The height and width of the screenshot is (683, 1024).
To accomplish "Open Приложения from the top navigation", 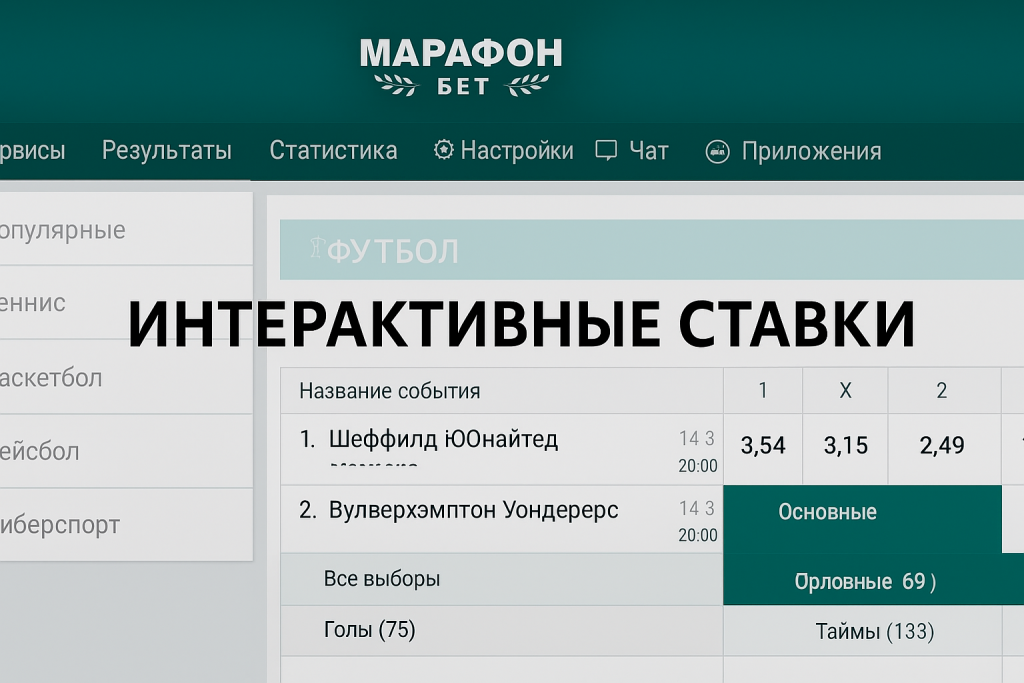I will coord(811,152).
